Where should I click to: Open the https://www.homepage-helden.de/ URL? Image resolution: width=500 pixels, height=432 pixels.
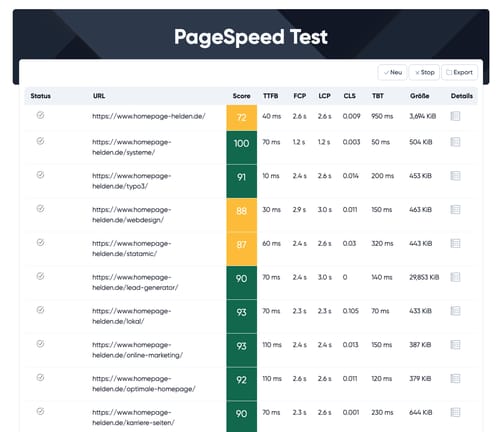(x=149, y=116)
